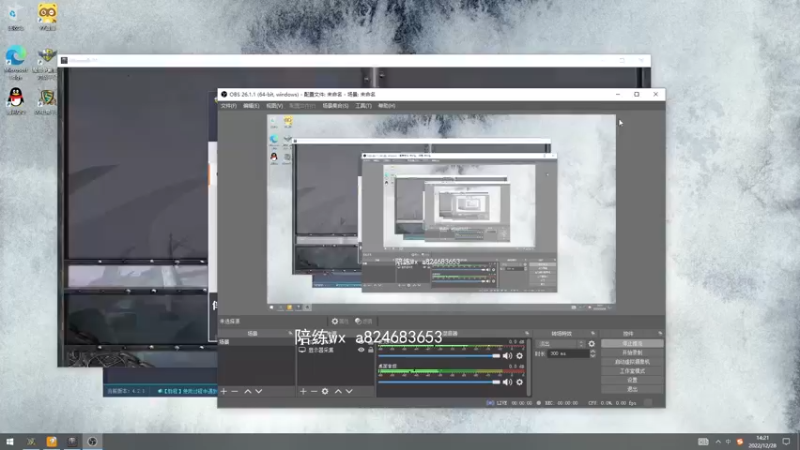The image size is (800, 450).
Task: Toggle 工作室模式 studio mode button
Action: tap(632, 371)
